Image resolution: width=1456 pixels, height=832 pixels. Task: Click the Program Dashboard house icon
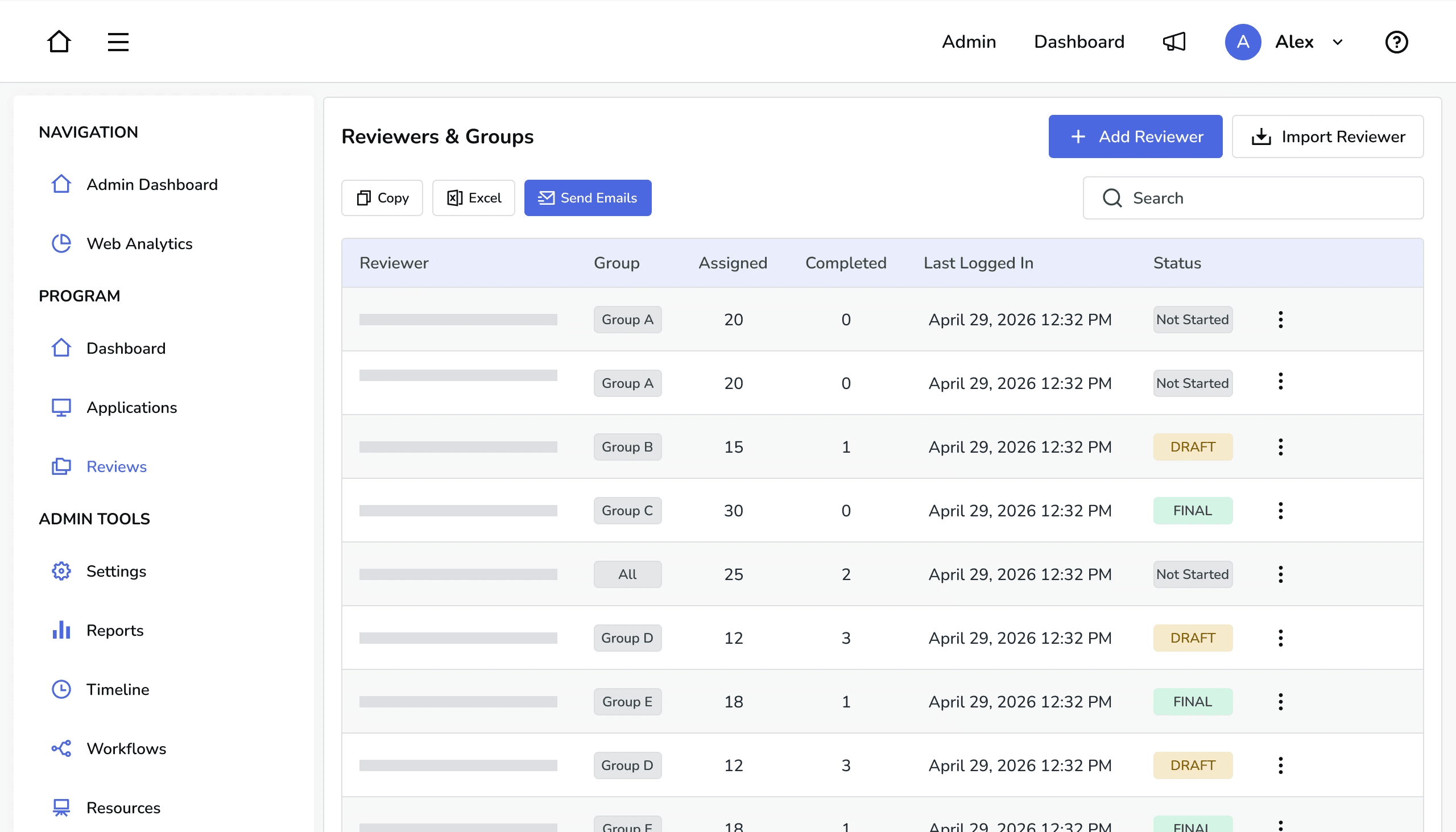(61, 348)
